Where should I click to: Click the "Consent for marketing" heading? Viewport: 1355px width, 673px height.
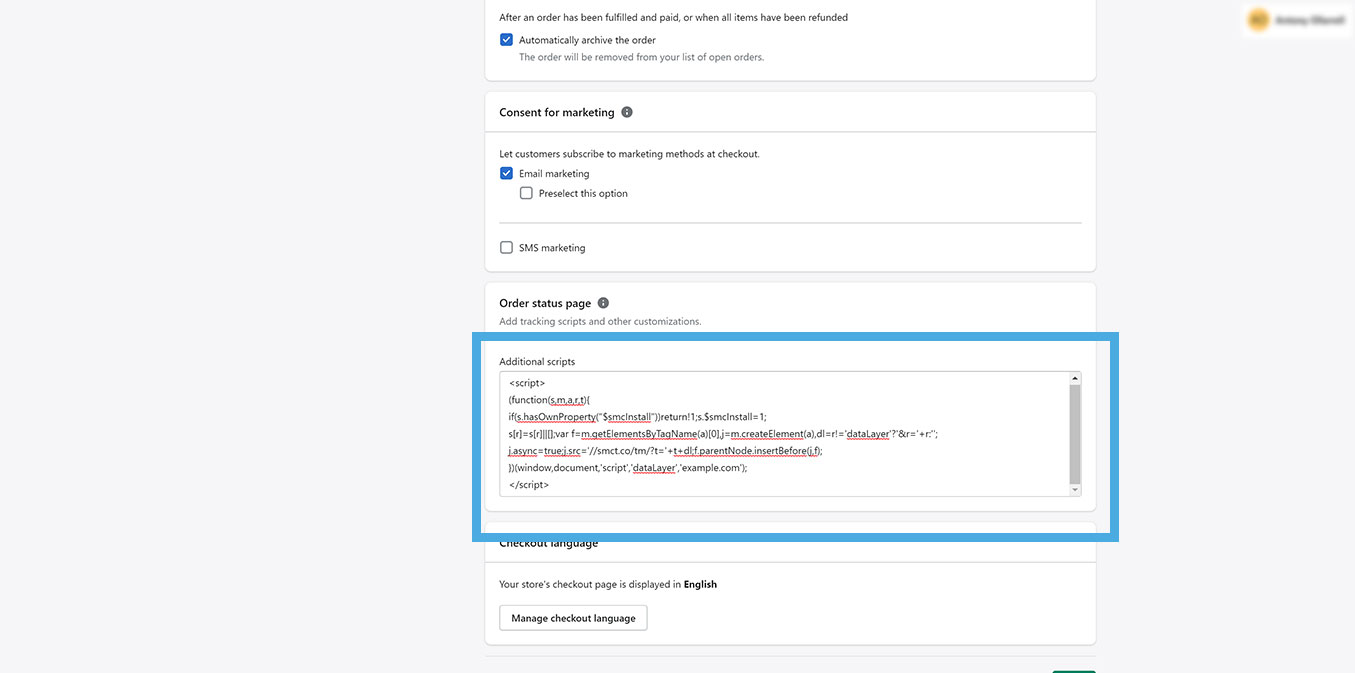[x=557, y=112]
